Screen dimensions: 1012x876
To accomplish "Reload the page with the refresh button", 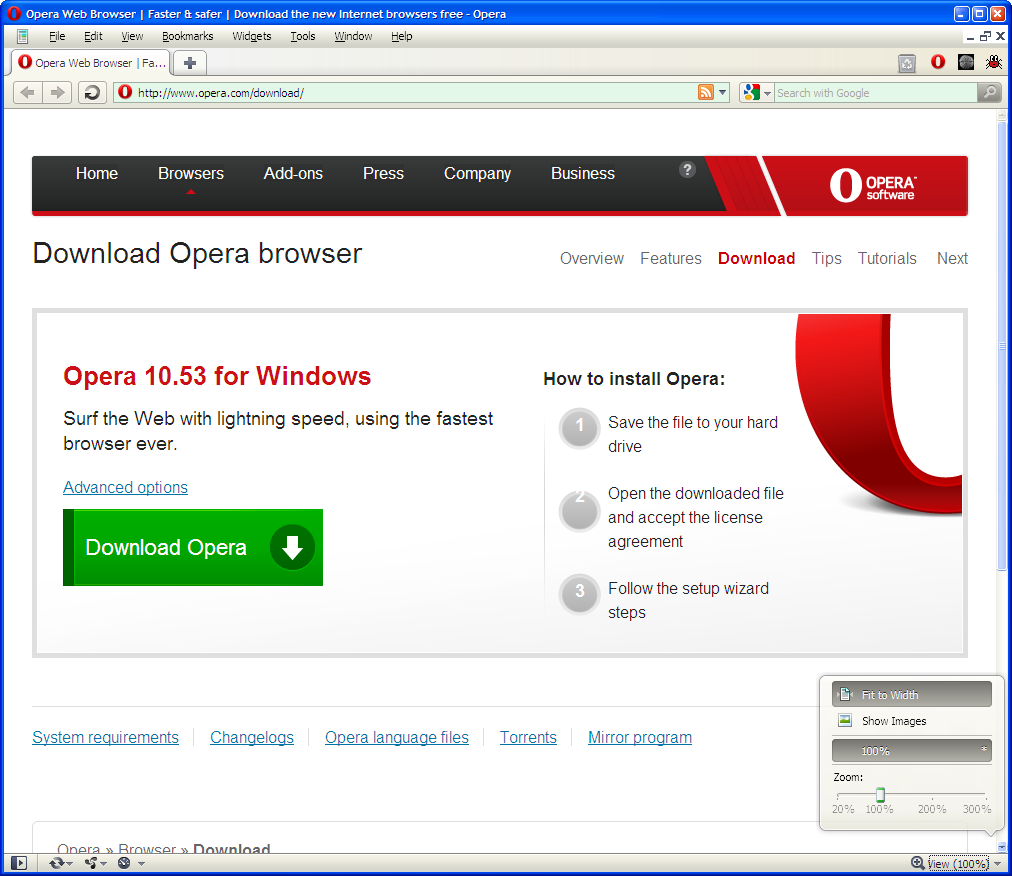I will click(x=92, y=92).
